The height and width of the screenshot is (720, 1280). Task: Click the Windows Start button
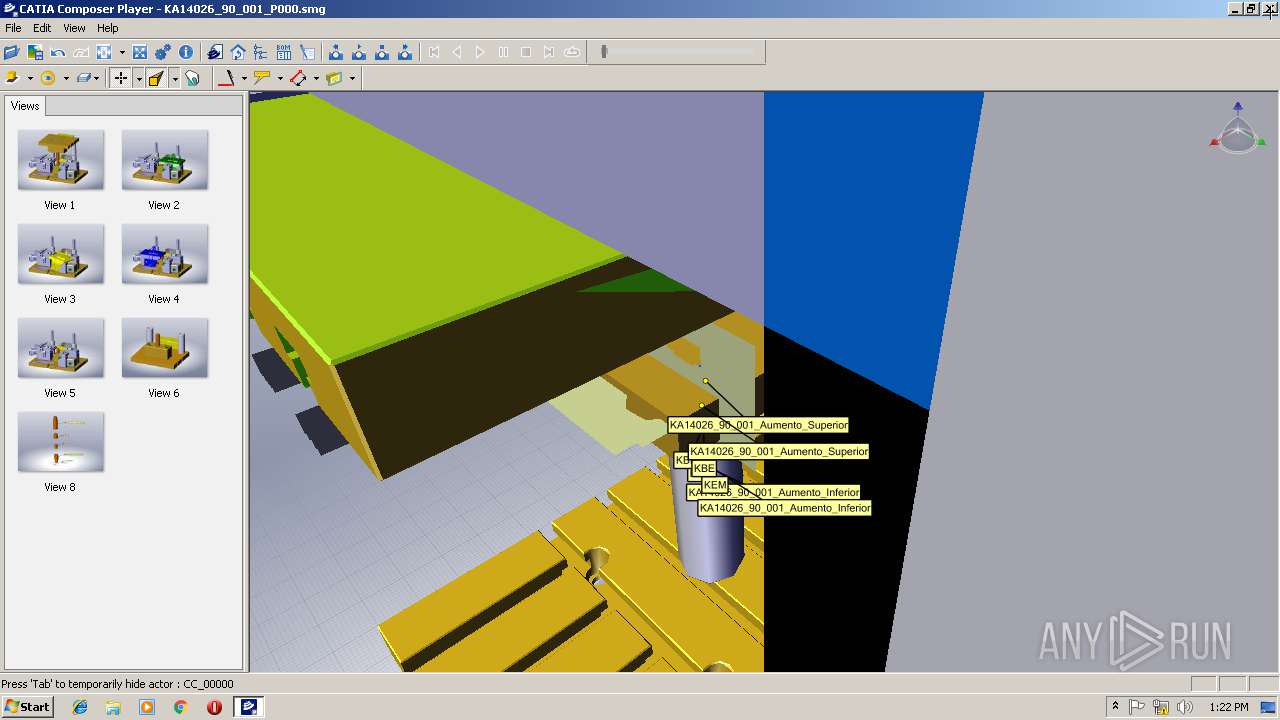point(27,707)
